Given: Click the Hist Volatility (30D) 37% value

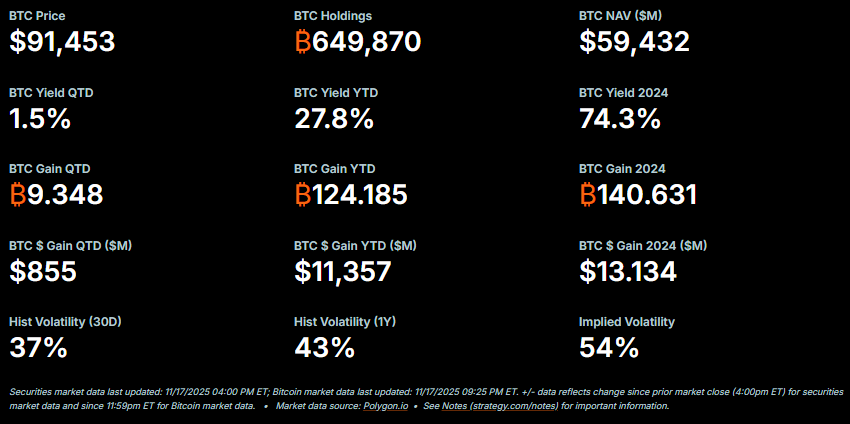Looking at the screenshot, I should tap(38, 348).
